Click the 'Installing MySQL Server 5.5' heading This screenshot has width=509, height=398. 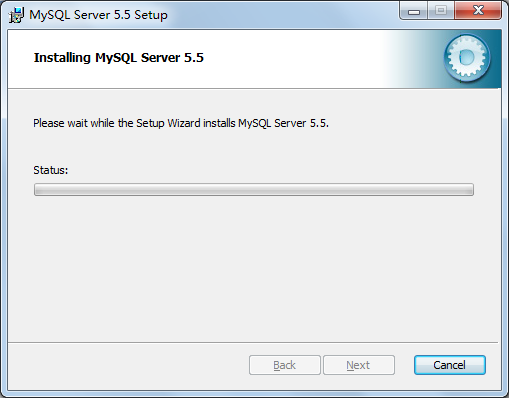pos(119,58)
